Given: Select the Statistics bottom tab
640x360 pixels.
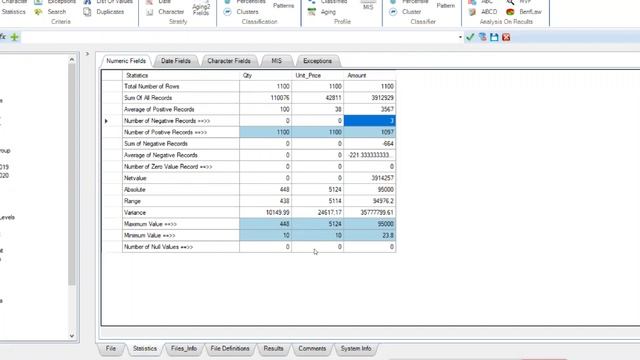Looking at the screenshot, I should coord(145,349).
